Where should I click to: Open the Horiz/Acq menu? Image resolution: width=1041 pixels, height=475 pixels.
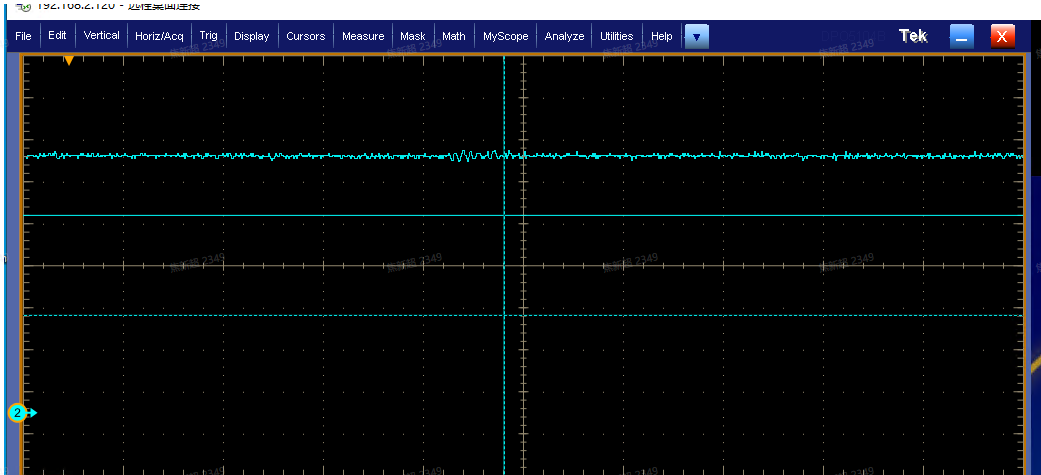pyautogui.click(x=159, y=37)
